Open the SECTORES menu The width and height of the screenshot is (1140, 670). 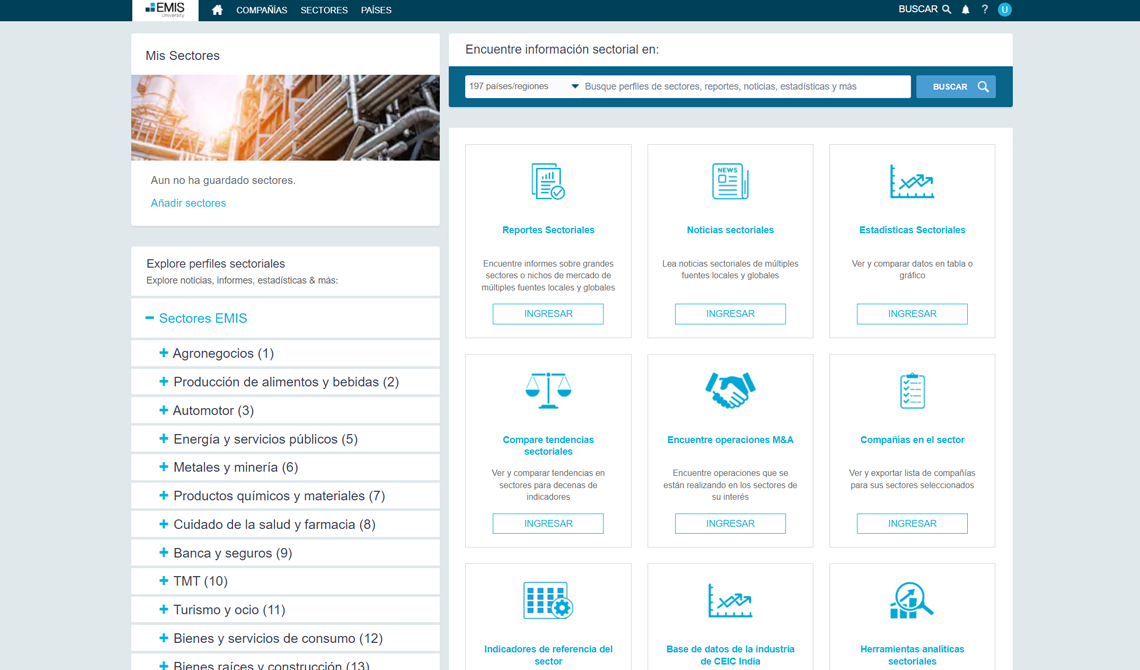tap(324, 10)
